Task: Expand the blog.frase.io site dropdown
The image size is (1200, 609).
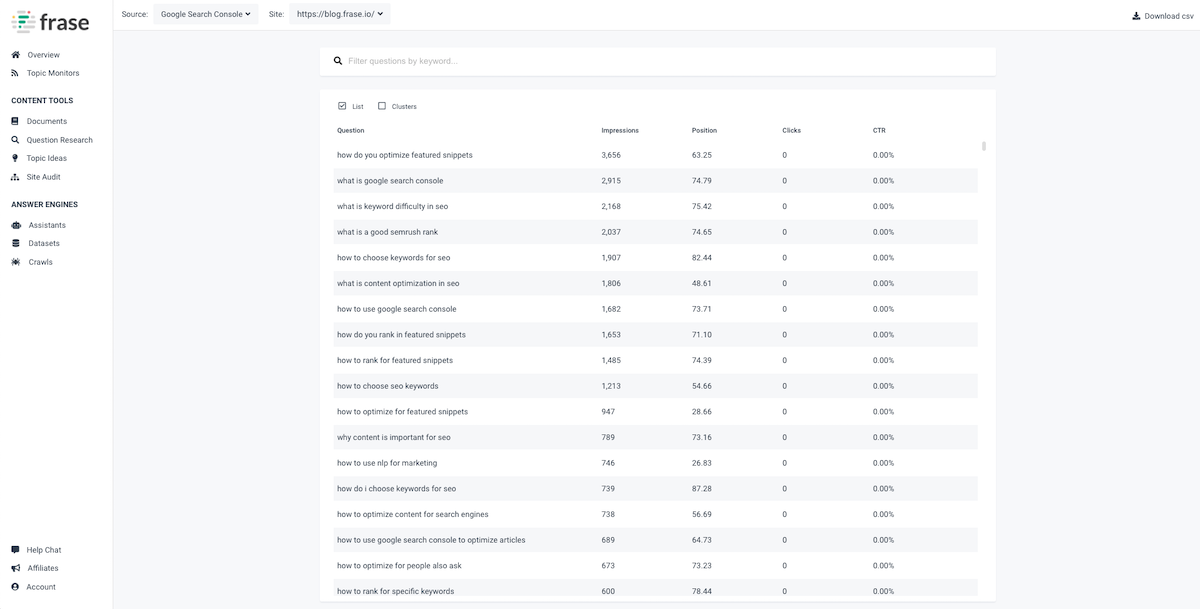Action: point(340,14)
